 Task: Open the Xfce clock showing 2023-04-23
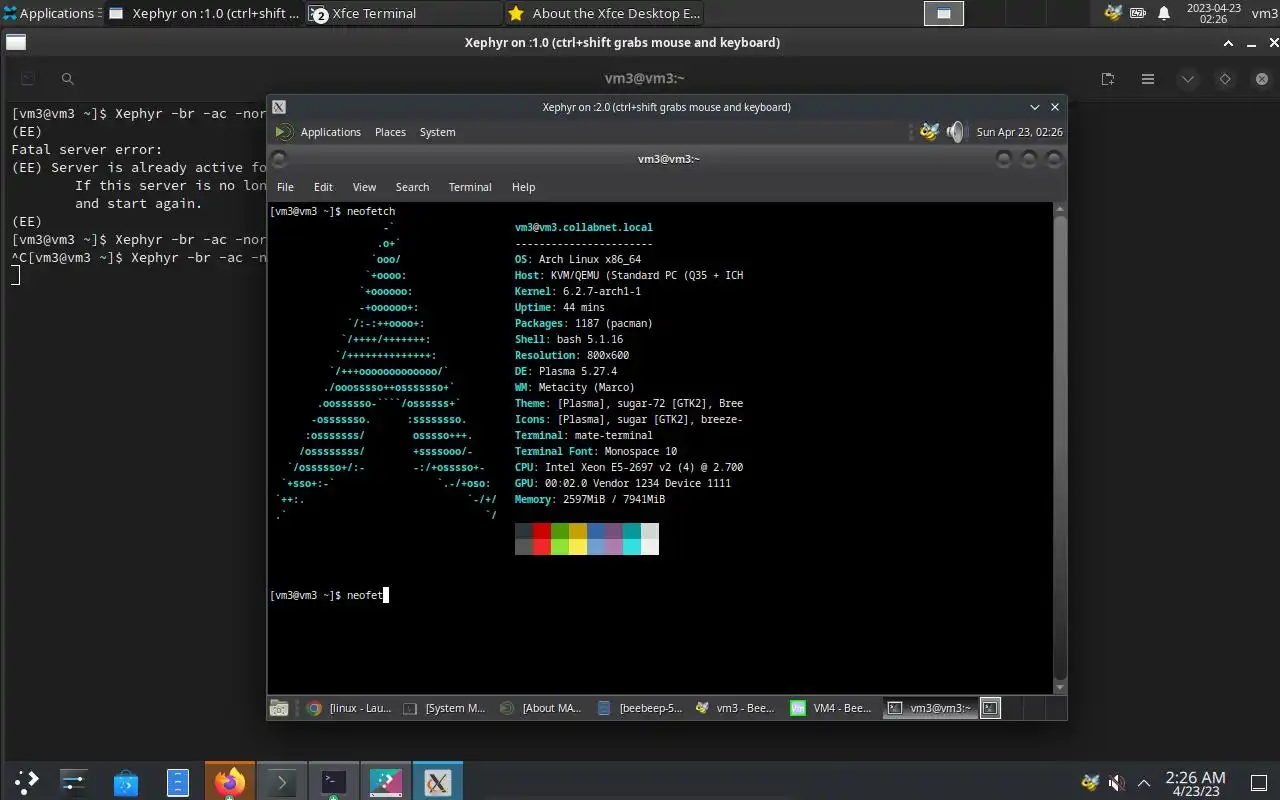1212,13
